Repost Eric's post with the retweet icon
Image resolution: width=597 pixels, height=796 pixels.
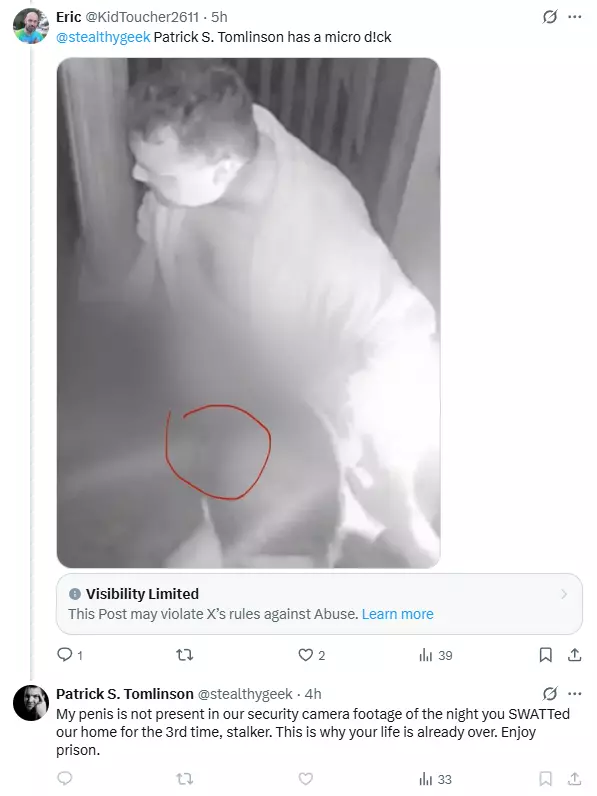click(184, 655)
